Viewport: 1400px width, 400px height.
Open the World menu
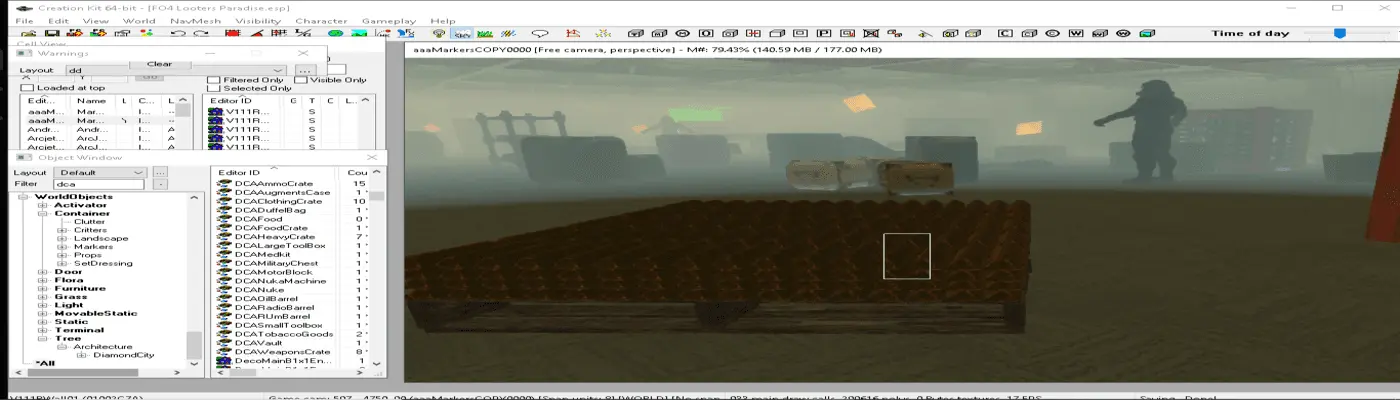[x=139, y=20]
